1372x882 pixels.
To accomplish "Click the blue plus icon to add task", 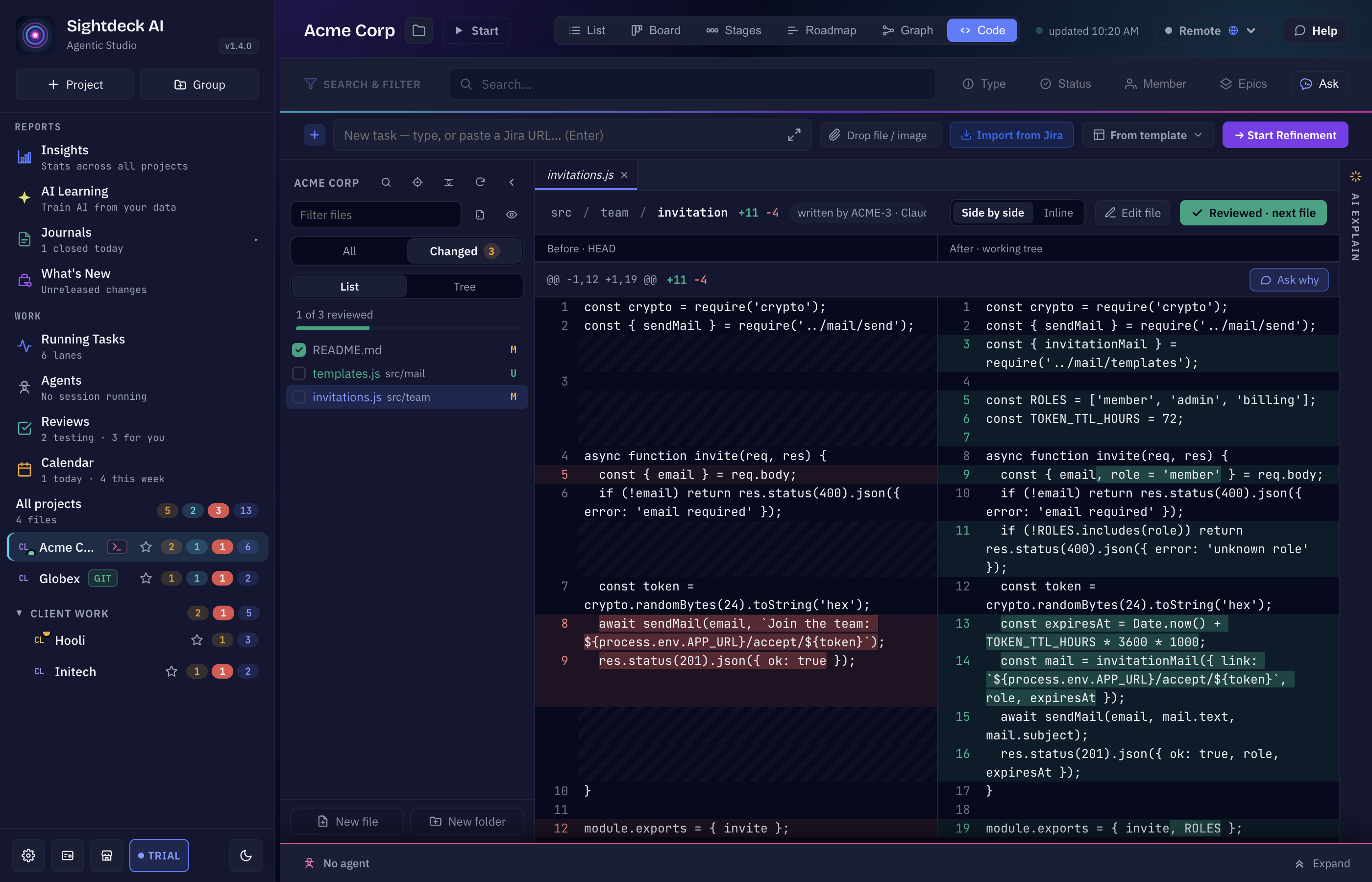I will [315, 135].
